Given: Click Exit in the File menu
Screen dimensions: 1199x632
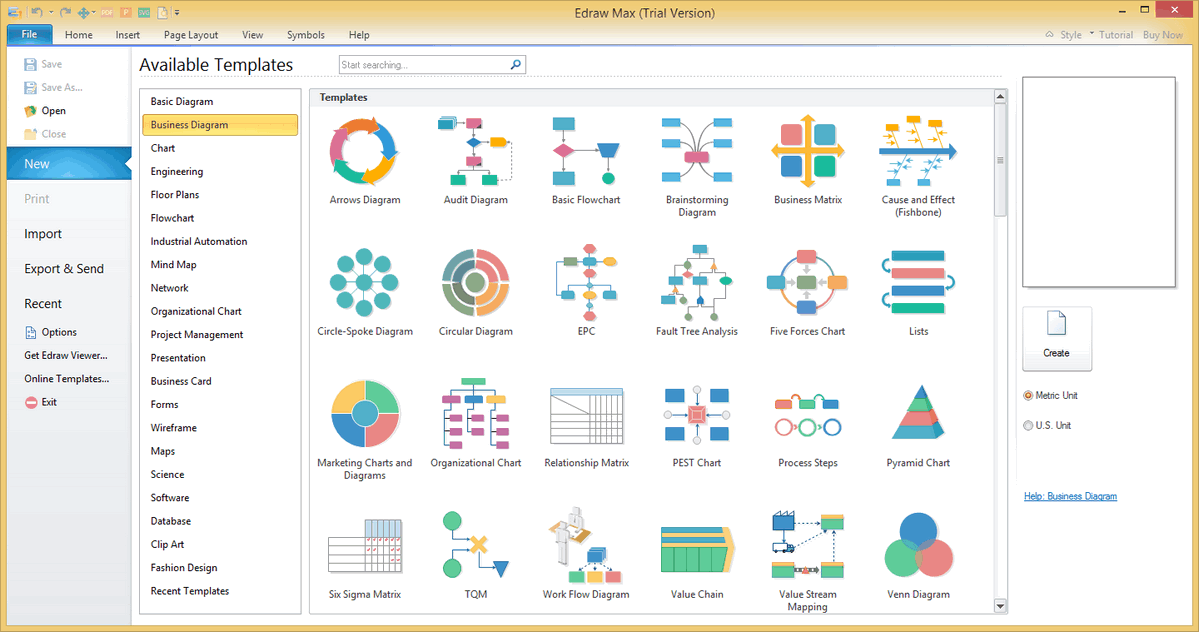Looking at the screenshot, I should point(41,402).
